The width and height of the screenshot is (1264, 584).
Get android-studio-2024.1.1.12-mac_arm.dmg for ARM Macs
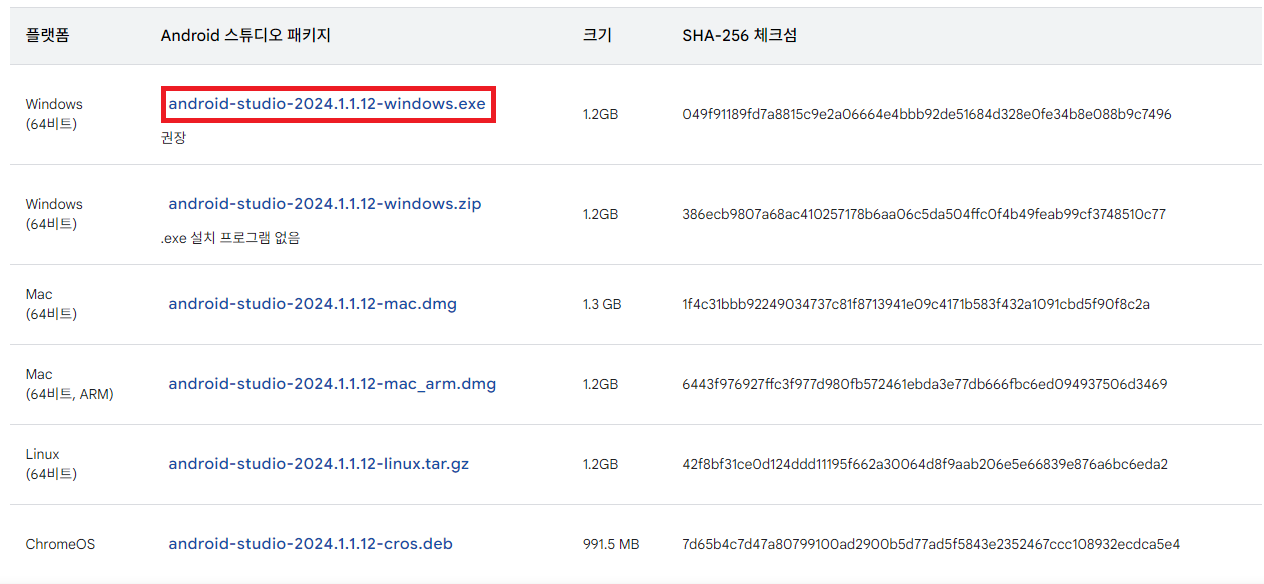click(332, 384)
